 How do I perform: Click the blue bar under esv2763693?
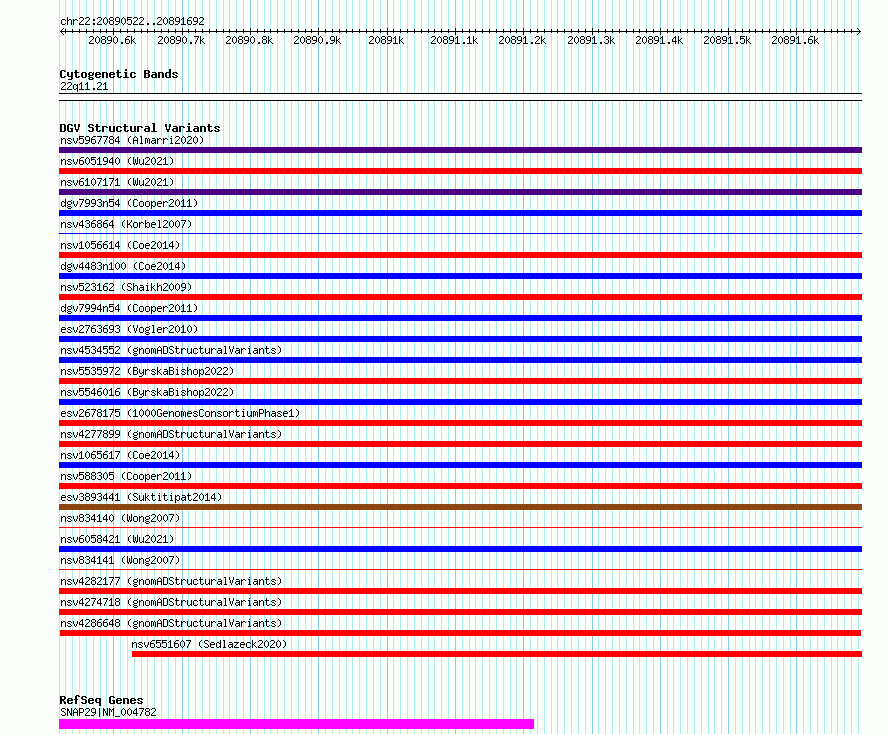click(x=460, y=339)
